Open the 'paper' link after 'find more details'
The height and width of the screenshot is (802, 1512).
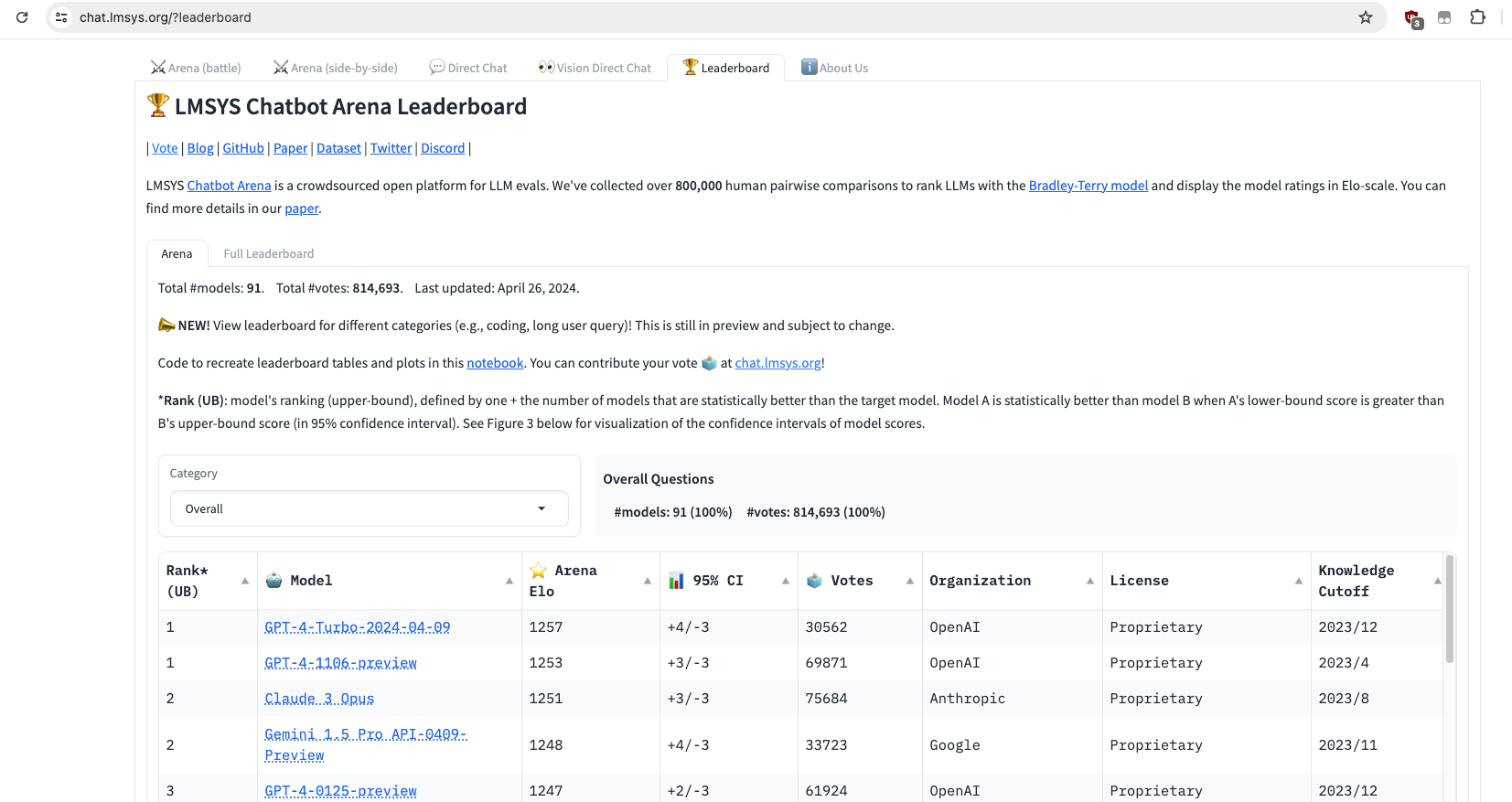coord(301,209)
